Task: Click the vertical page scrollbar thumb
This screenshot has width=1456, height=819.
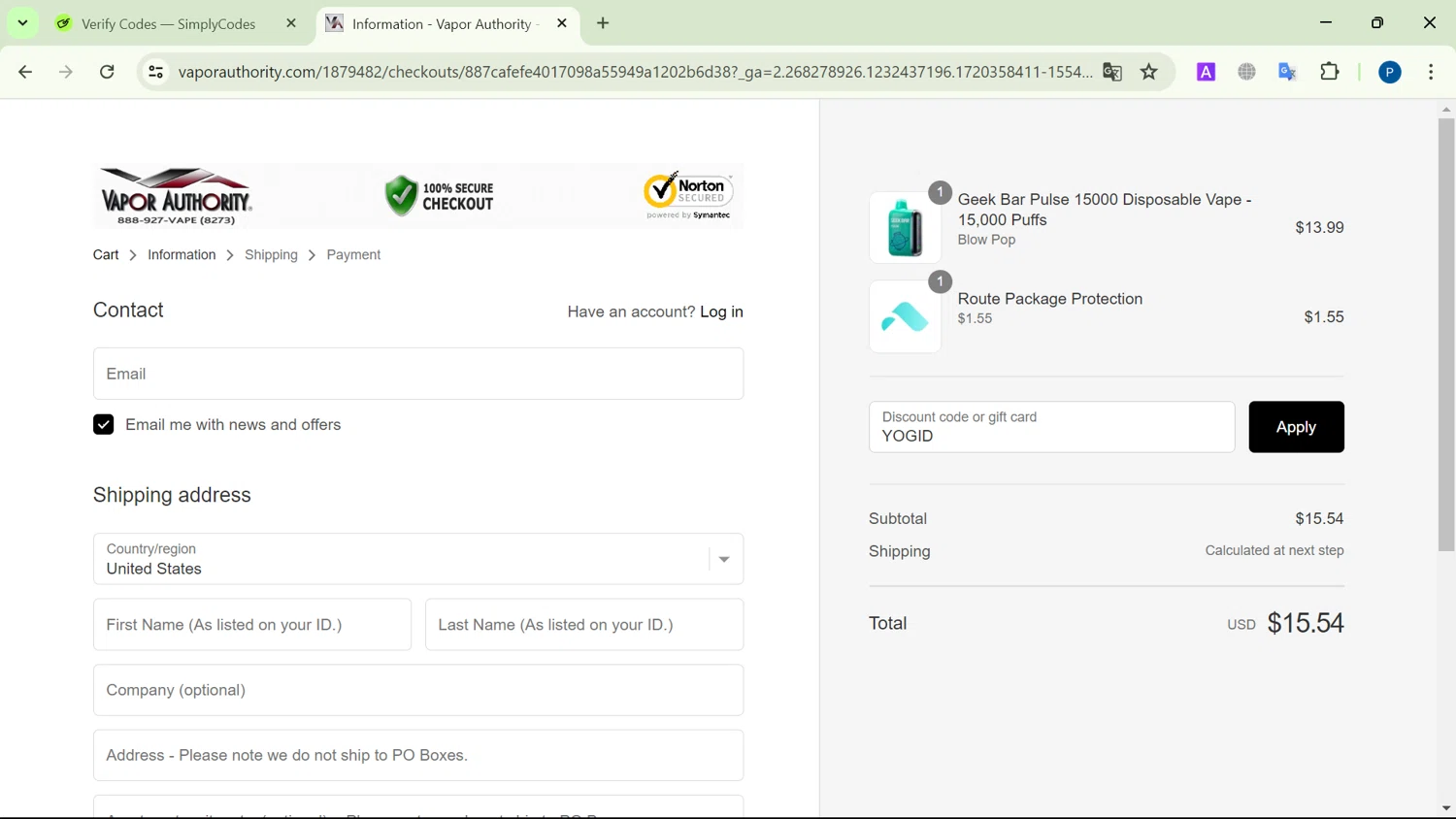Action: pyautogui.click(x=1446, y=335)
